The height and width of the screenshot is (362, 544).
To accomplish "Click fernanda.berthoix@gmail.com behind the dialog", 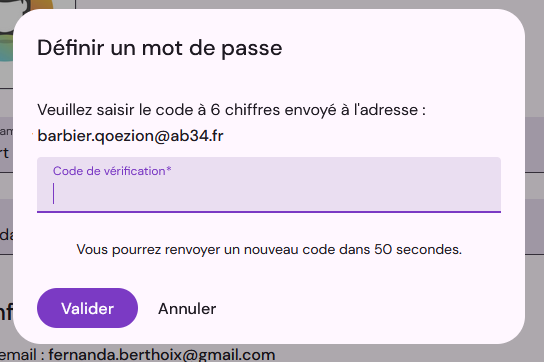I will click(x=162, y=355).
